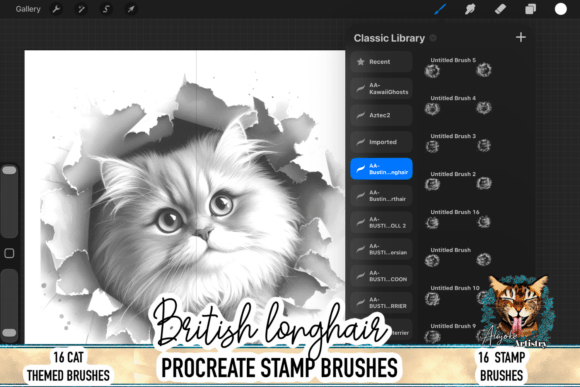Screen dimensions: 580x387
Task: Choose Untitled Brush 5 stamp
Action: click(x=458, y=67)
